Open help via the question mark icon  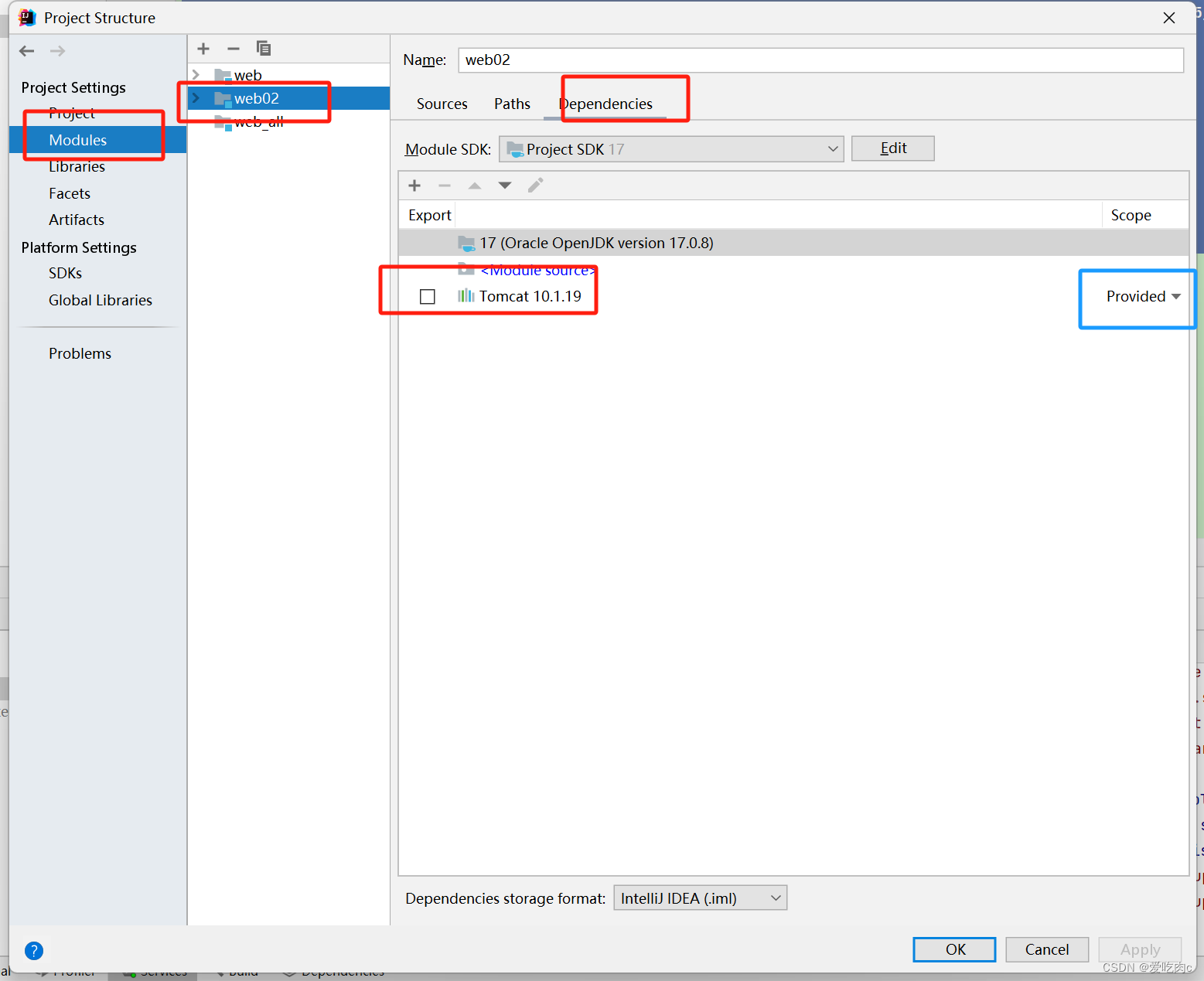pos(34,951)
